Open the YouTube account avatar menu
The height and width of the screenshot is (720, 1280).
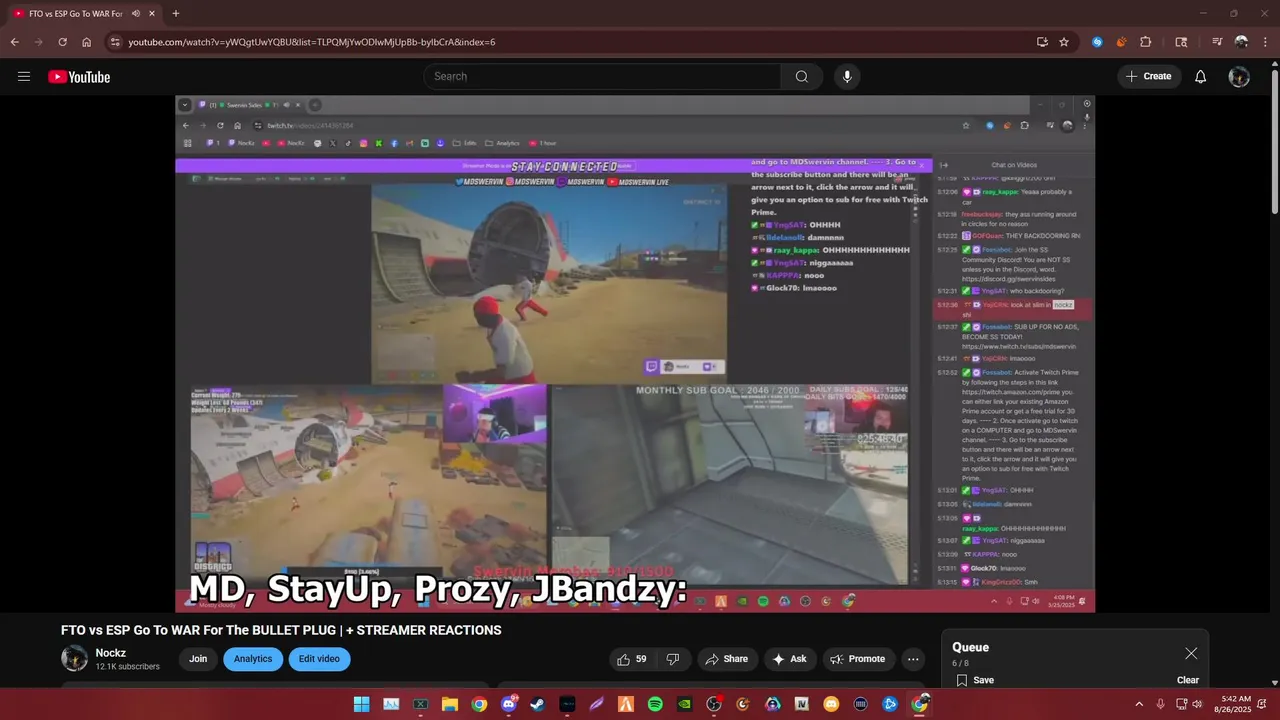pyautogui.click(x=1239, y=77)
